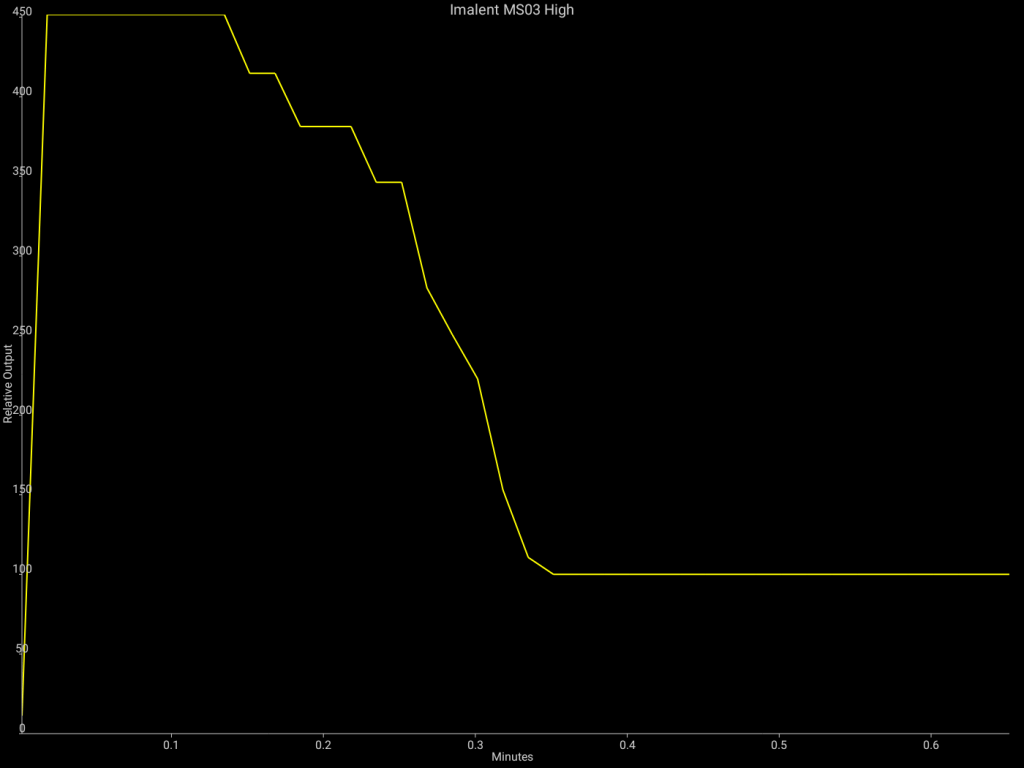The width and height of the screenshot is (1024, 768).
Task: Click the 0.1 x-axis tick label
Action: [171, 745]
